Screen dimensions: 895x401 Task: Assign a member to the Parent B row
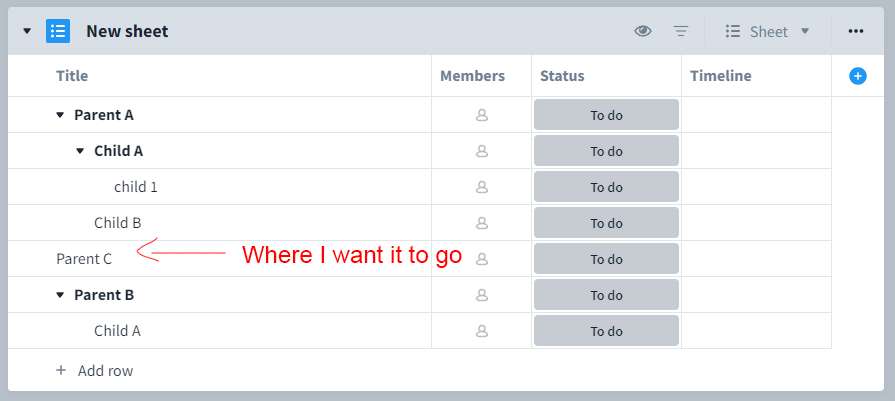[482, 295]
